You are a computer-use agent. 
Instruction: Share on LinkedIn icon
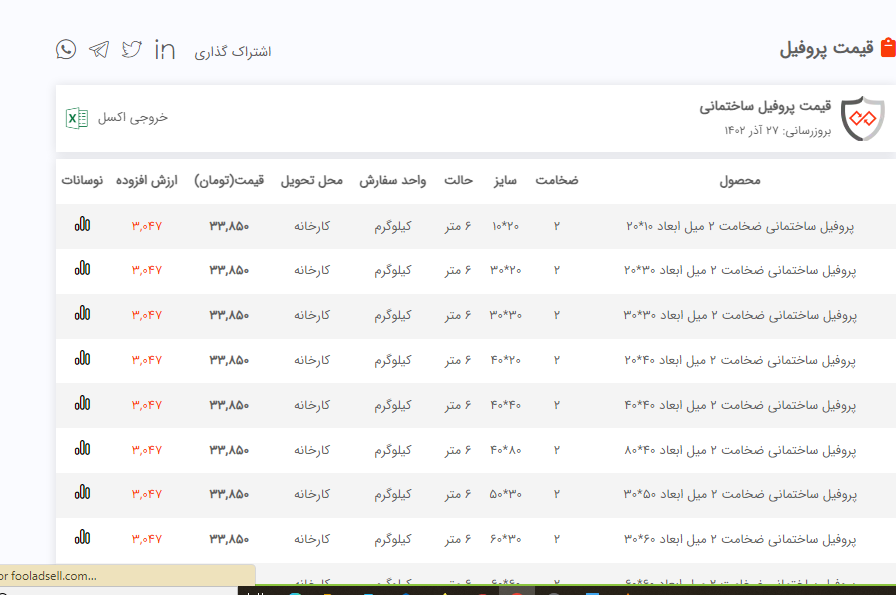tap(165, 49)
